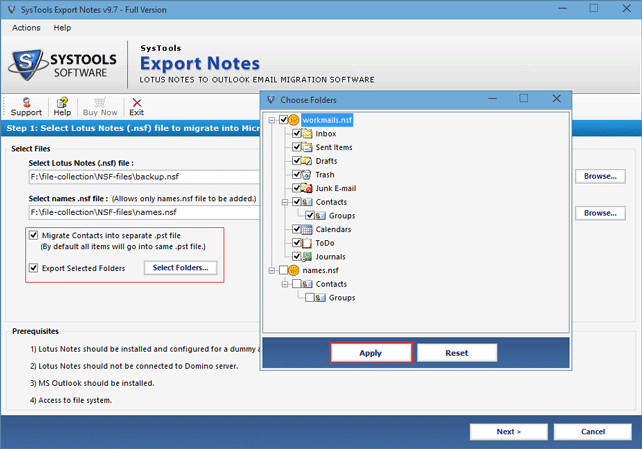Select the Journals tree label
The height and width of the screenshot is (449, 642).
click(x=330, y=257)
